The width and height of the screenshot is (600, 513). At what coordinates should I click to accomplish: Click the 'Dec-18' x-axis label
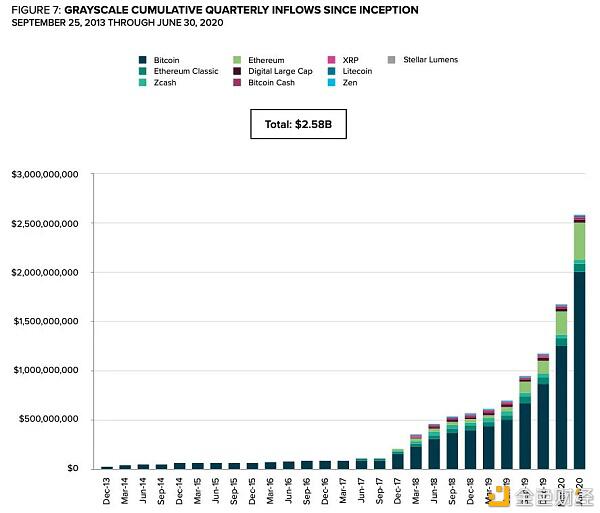pyautogui.click(x=470, y=491)
